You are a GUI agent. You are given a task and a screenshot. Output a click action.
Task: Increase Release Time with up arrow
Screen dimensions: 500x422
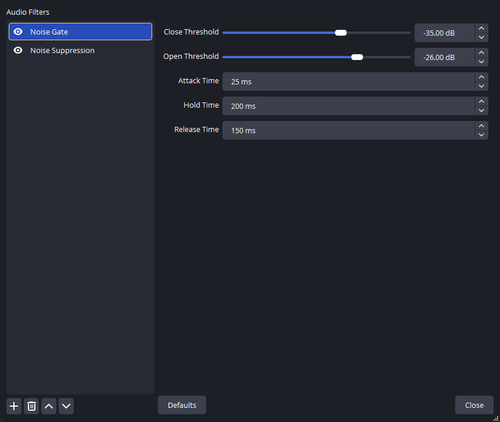coord(481,126)
